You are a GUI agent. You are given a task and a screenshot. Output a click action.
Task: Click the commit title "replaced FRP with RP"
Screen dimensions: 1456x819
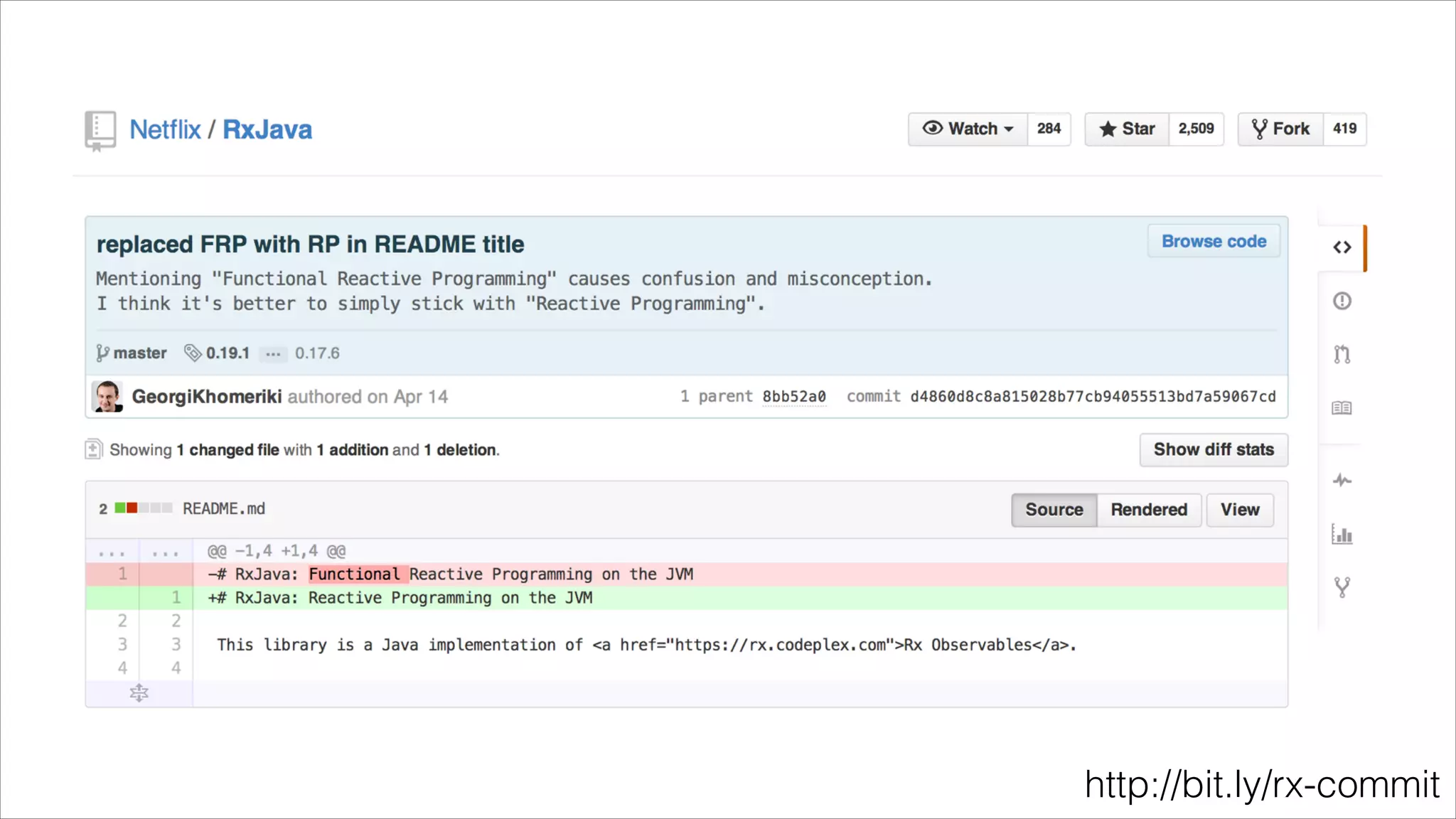pos(310,245)
